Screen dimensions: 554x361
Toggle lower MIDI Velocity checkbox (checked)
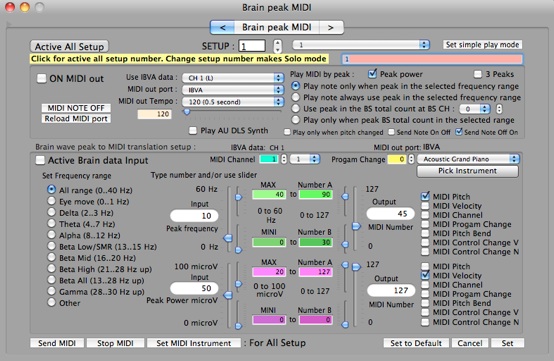[x=425, y=275]
